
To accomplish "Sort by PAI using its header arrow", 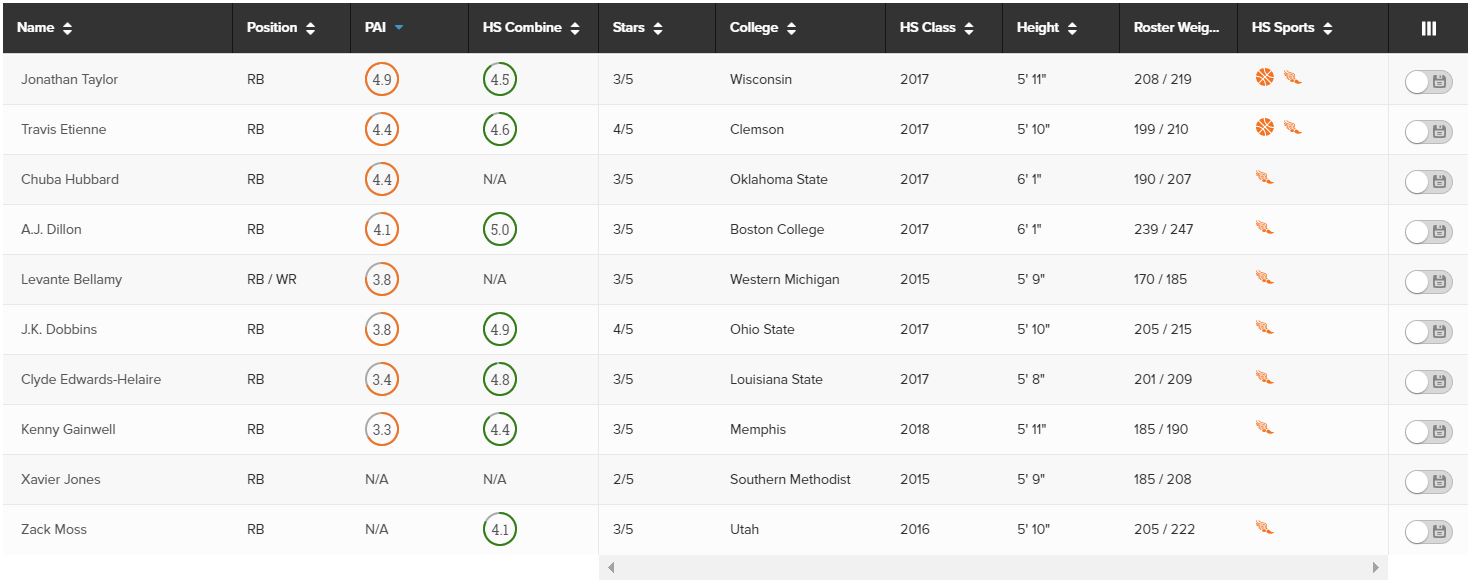I will point(399,28).
